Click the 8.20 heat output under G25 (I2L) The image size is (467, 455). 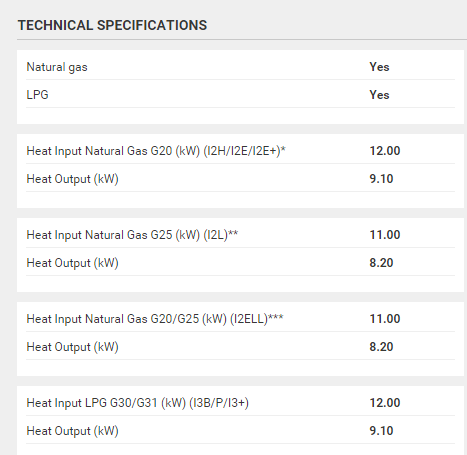click(381, 263)
